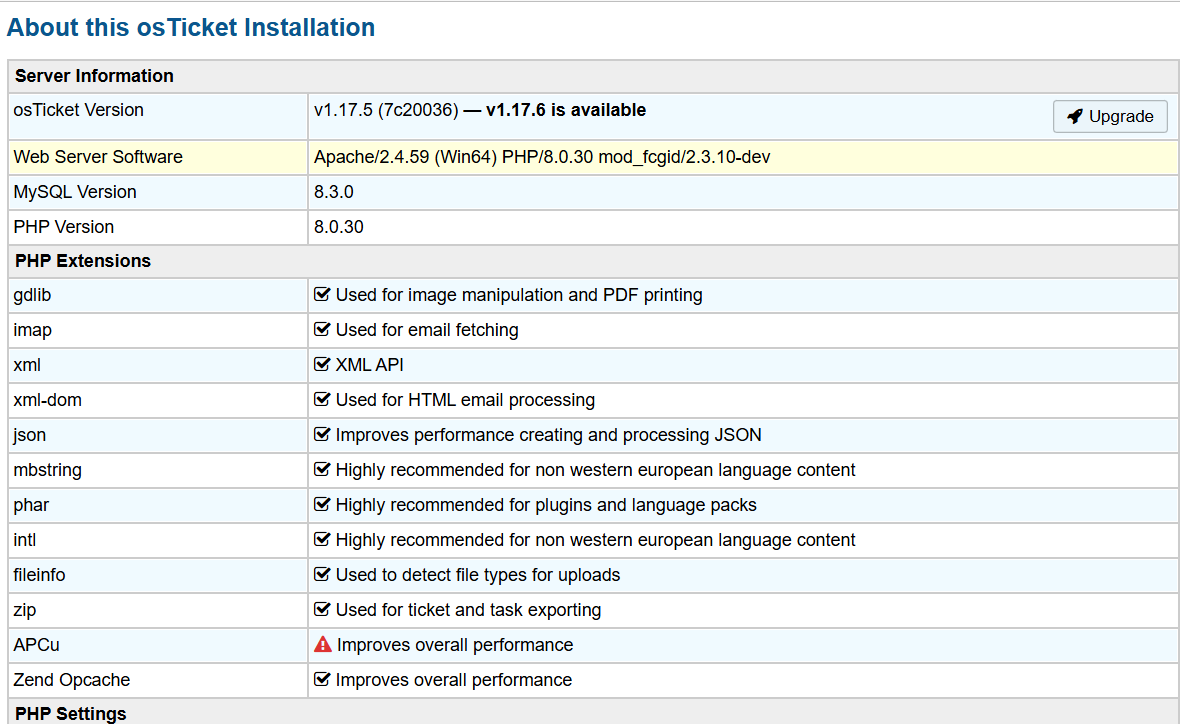Viewport: 1180px width, 724px height.
Task: Click the check icon for mbstring row
Action: (322, 470)
